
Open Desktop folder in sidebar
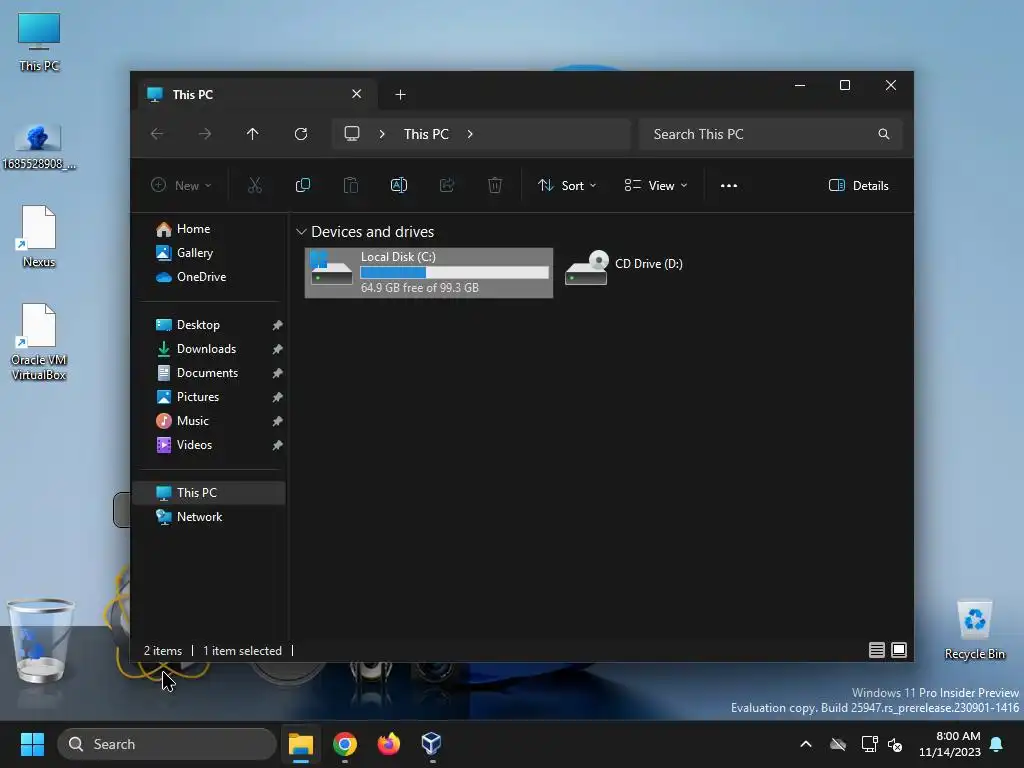coord(199,325)
